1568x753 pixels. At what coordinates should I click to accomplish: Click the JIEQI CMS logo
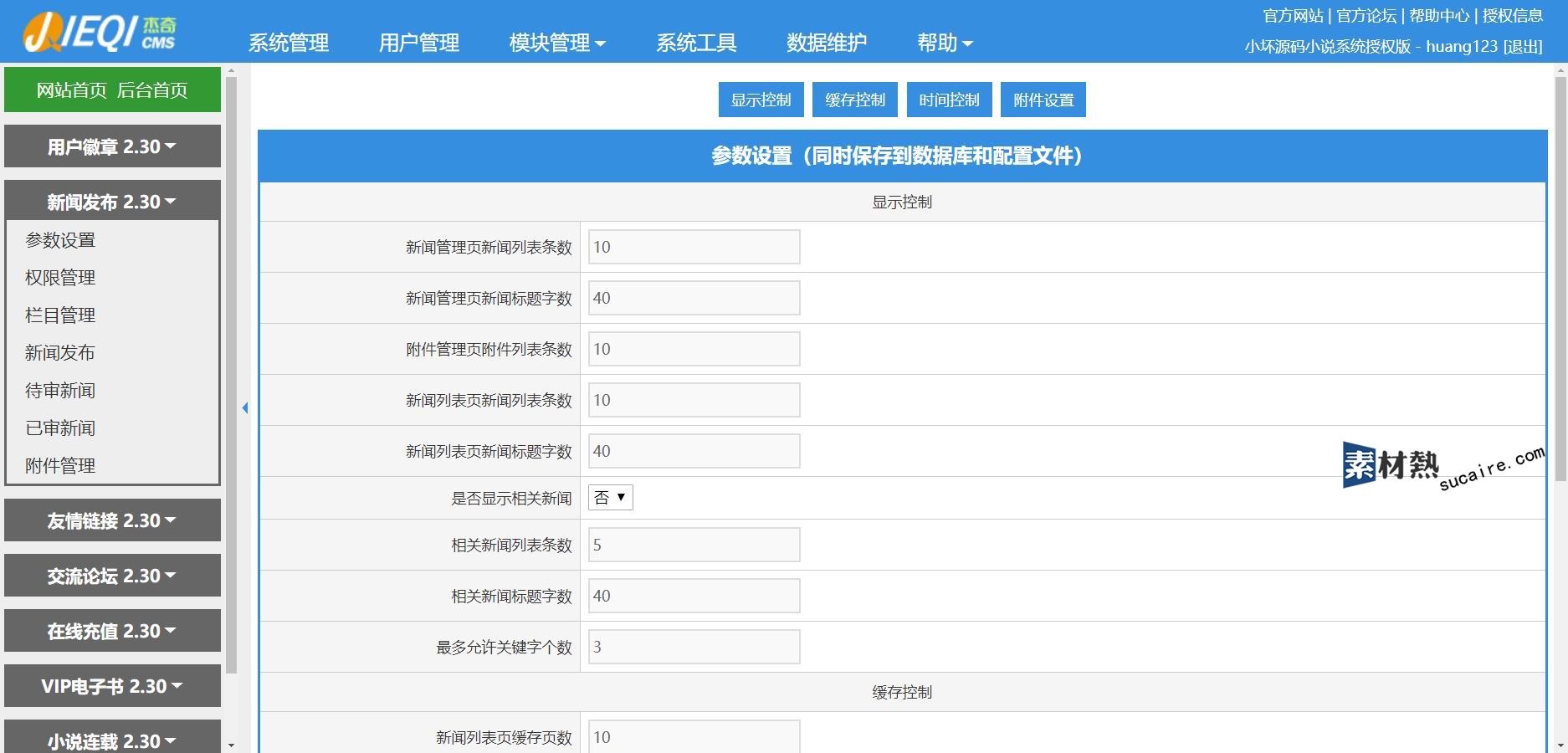[x=100, y=33]
